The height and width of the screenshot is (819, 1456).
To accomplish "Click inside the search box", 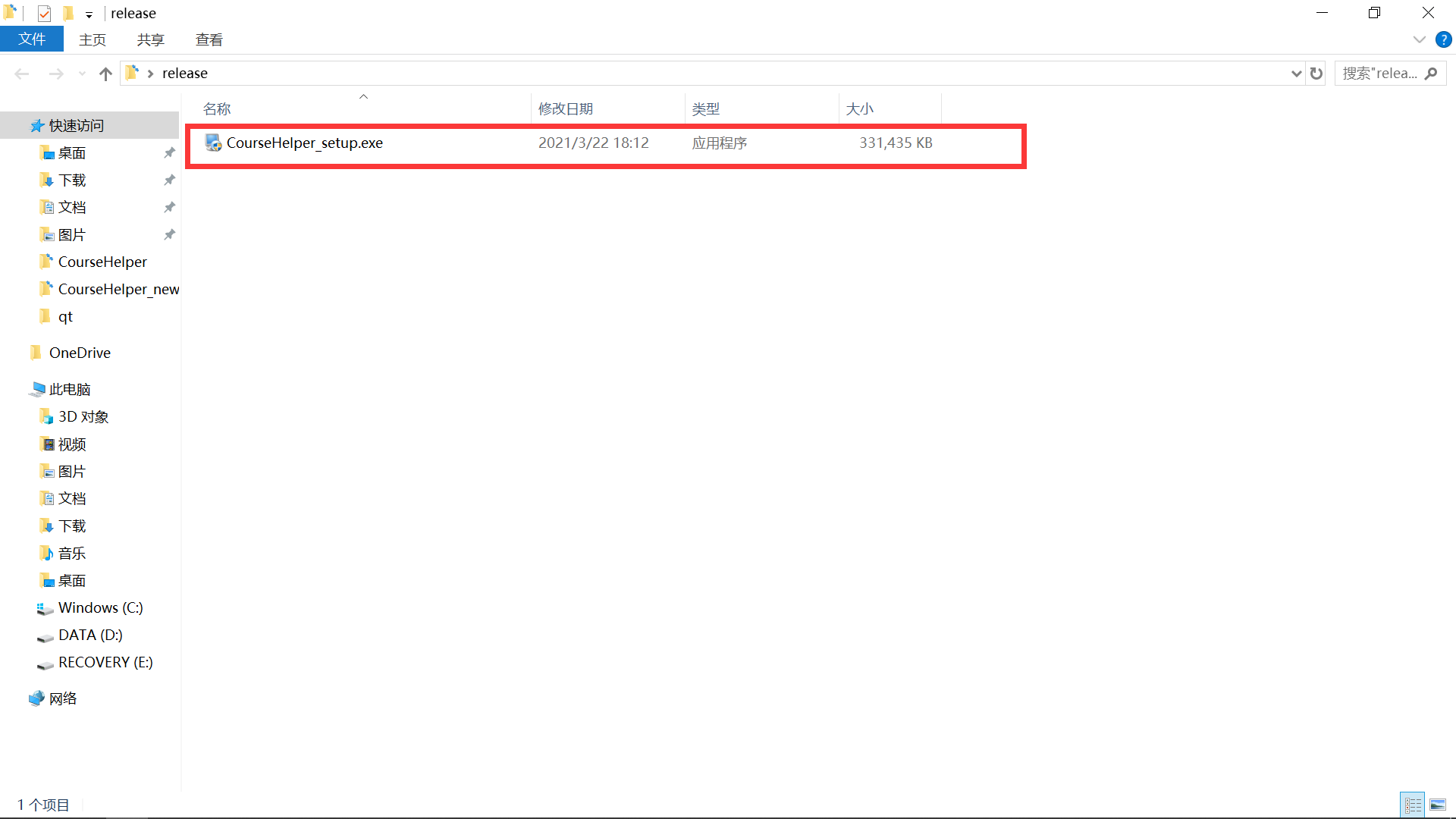I will pyautogui.click(x=1380, y=73).
